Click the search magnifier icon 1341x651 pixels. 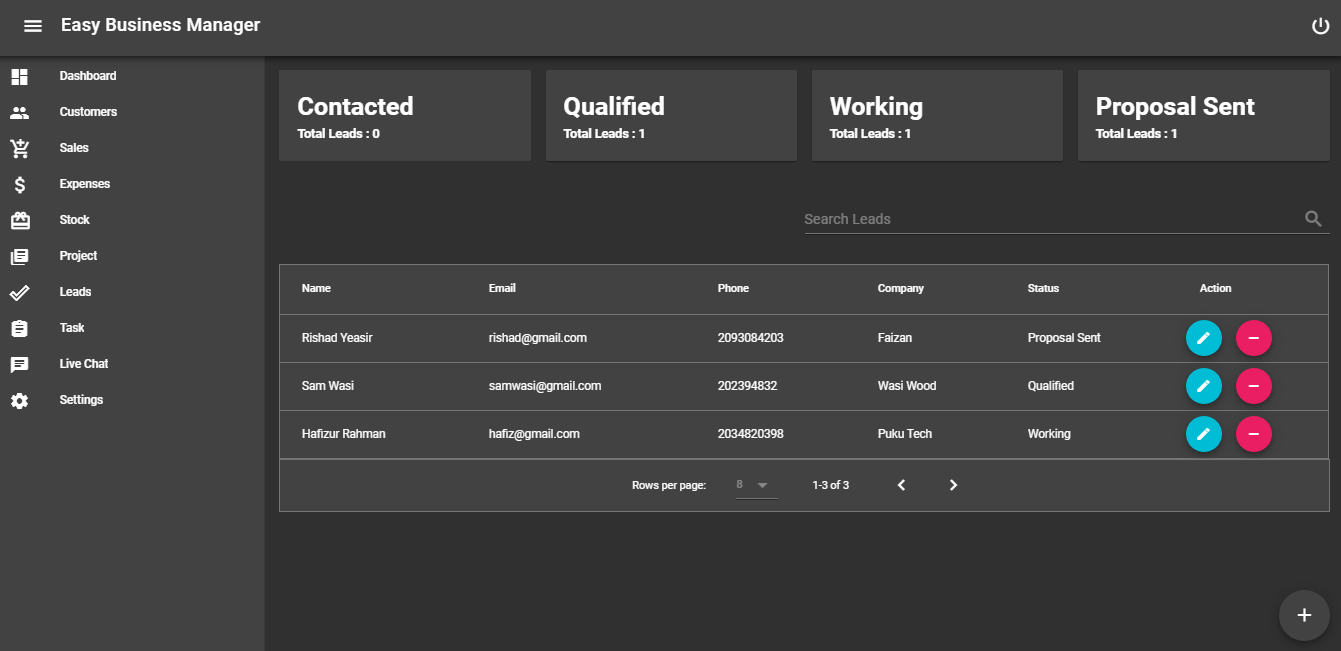point(1313,218)
